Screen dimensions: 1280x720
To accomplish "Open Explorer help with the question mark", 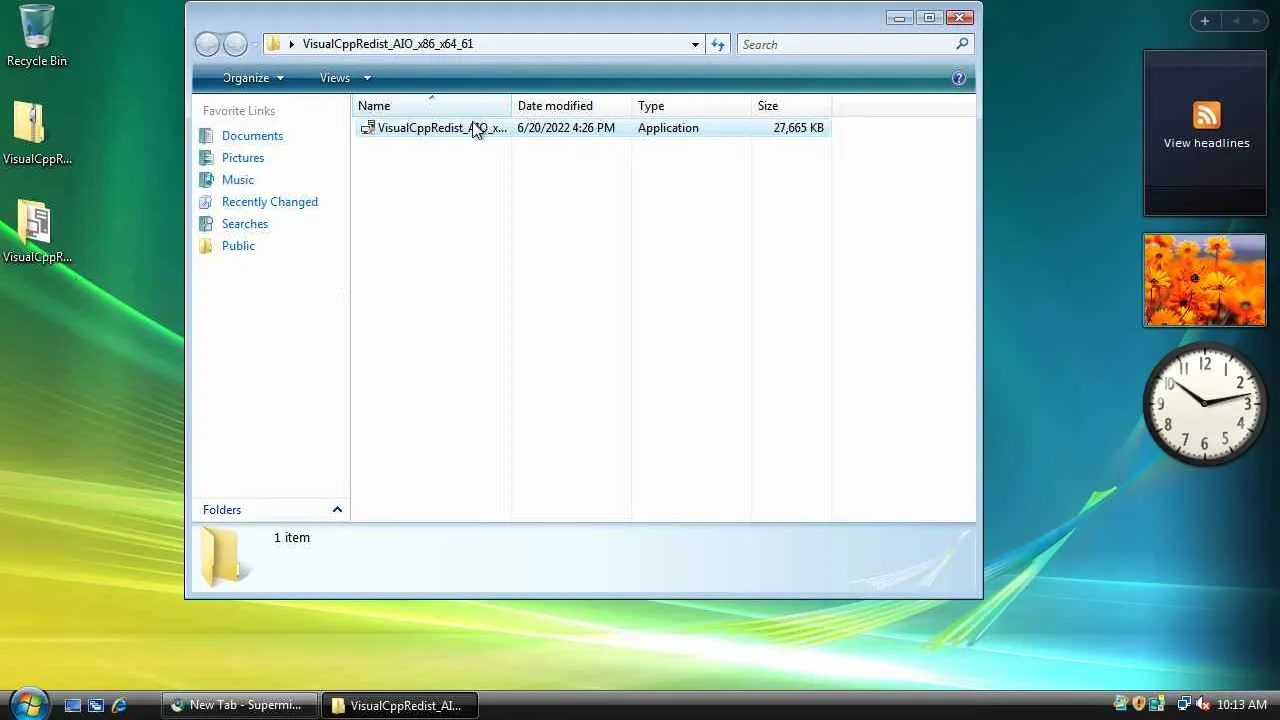I will click(x=959, y=78).
